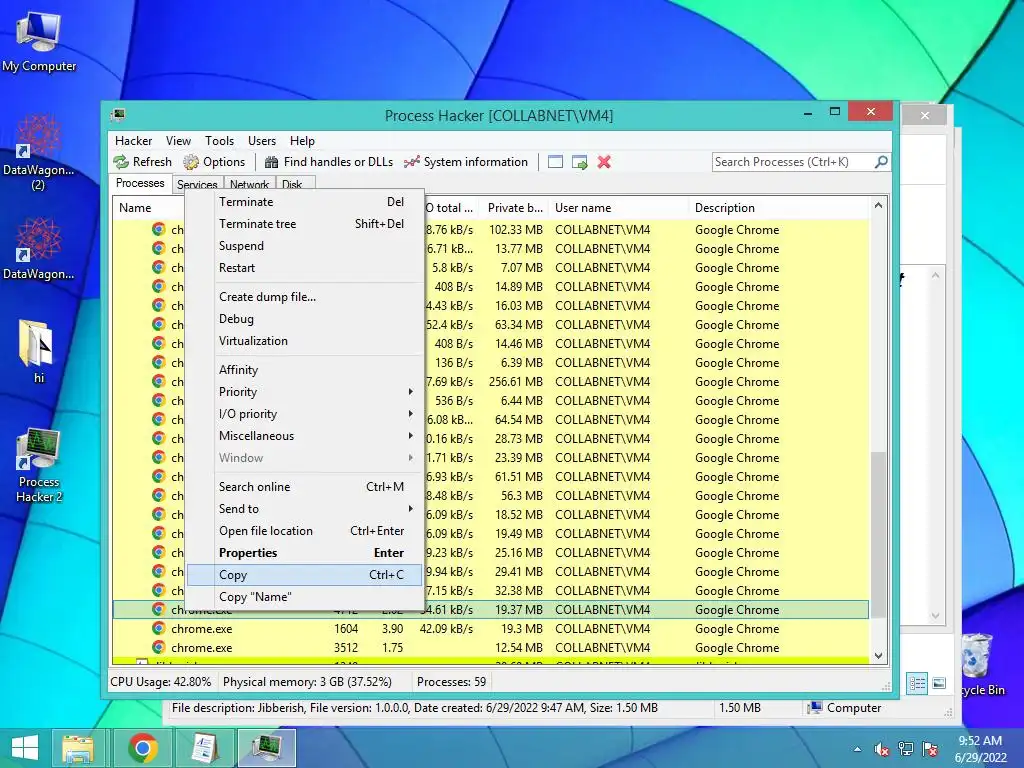Click Chrome icon of process 1604 row
The width and height of the screenshot is (1024, 768).
pos(159,628)
